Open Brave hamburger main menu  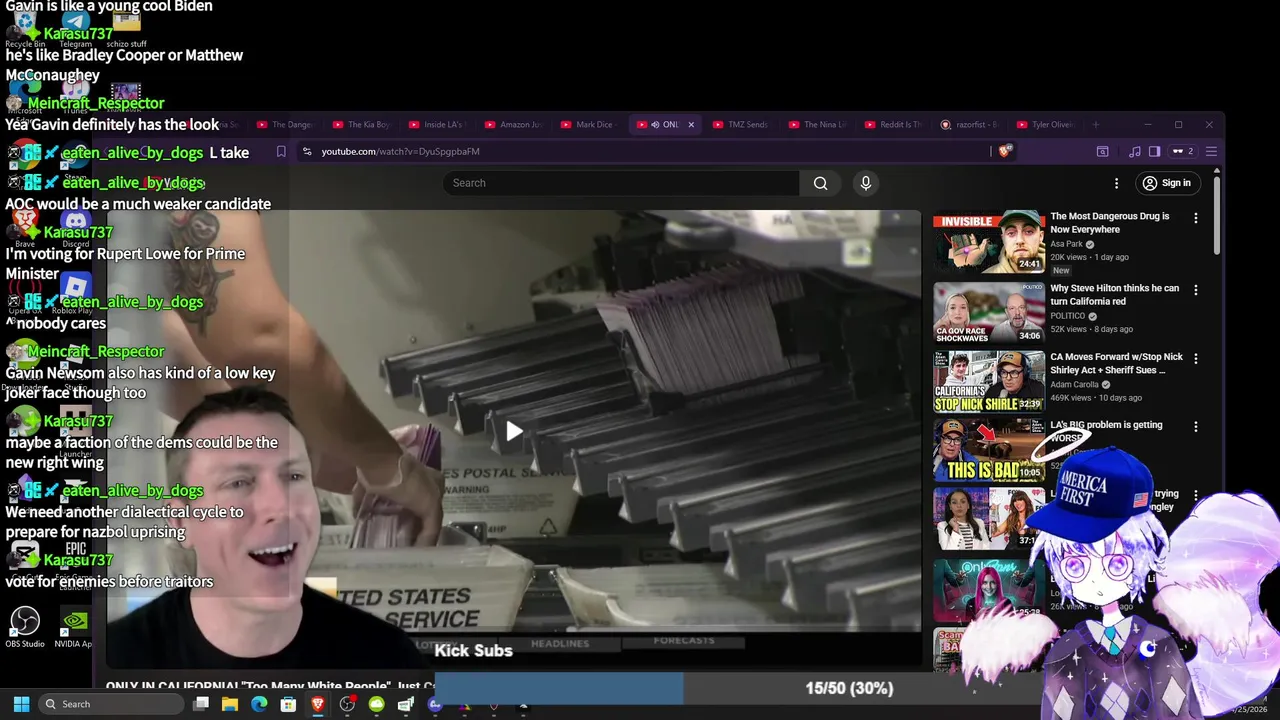pos(1211,151)
